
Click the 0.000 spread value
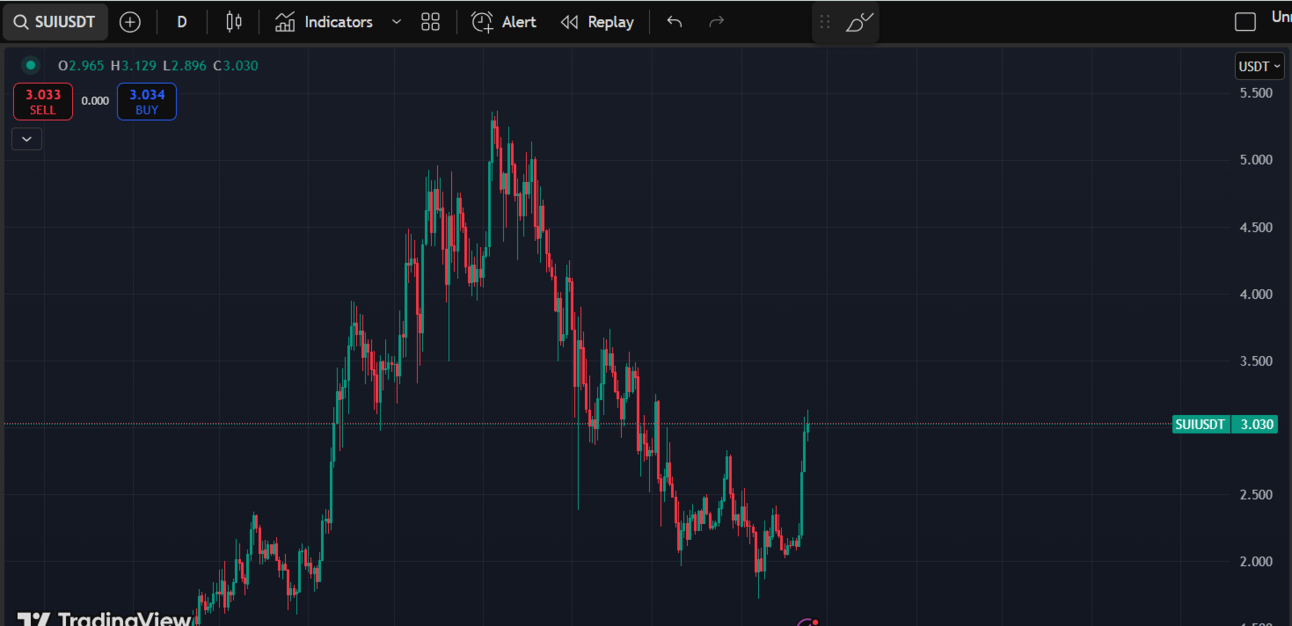(x=95, y=101)
